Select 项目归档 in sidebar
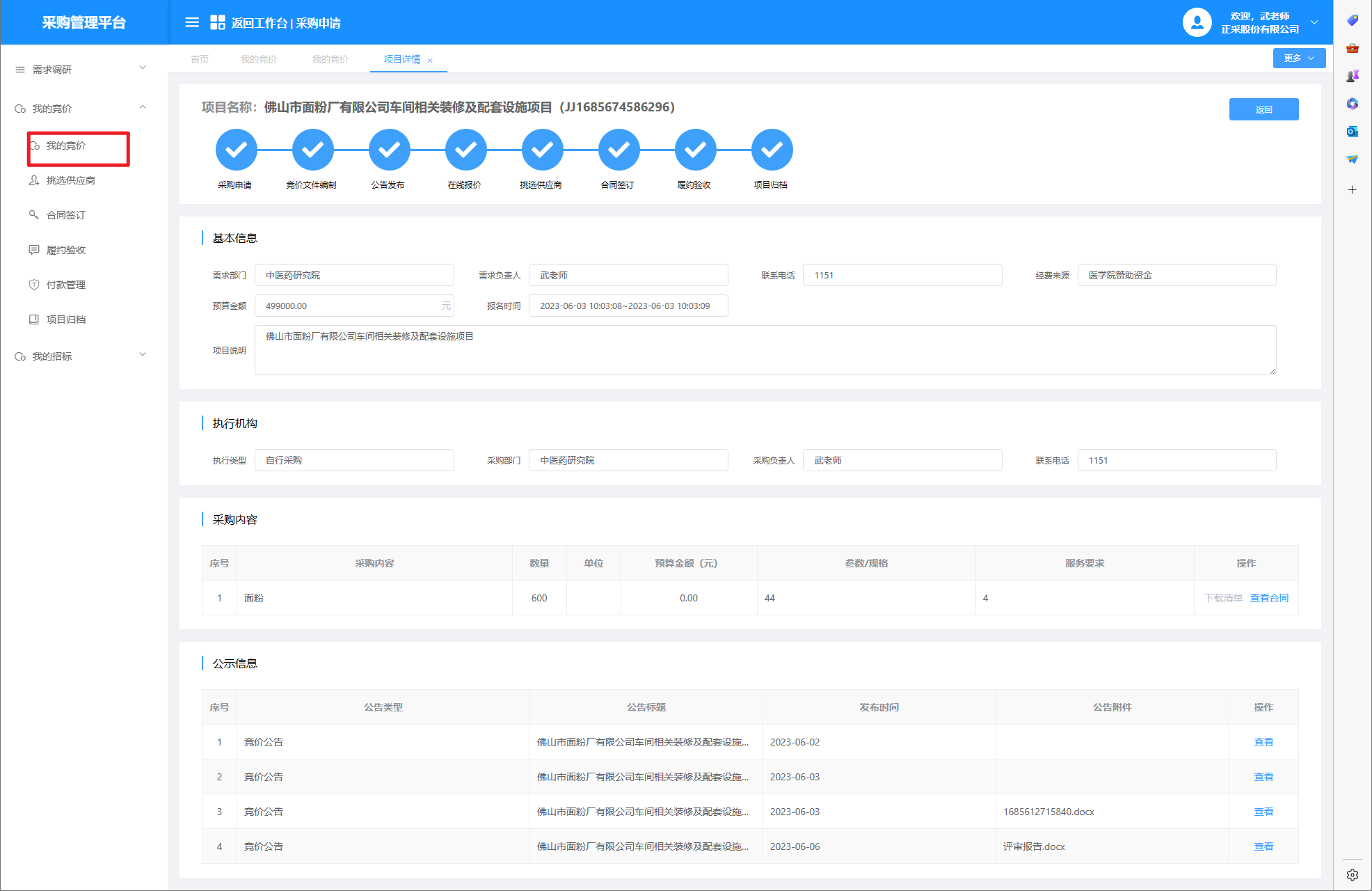The height and width of the screenshot is (891, 1372). click(x=66, y=320)
